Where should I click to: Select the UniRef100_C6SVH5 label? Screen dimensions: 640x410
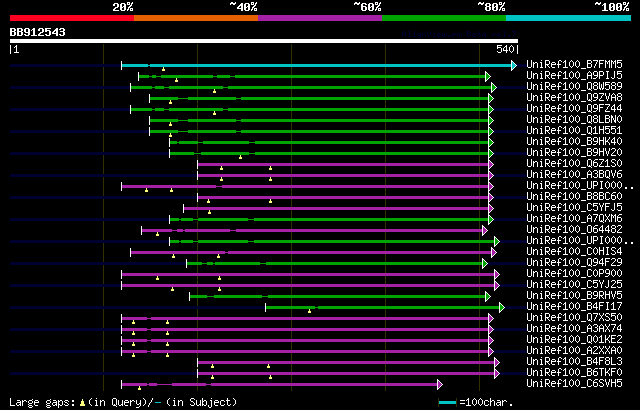point(574,384)
